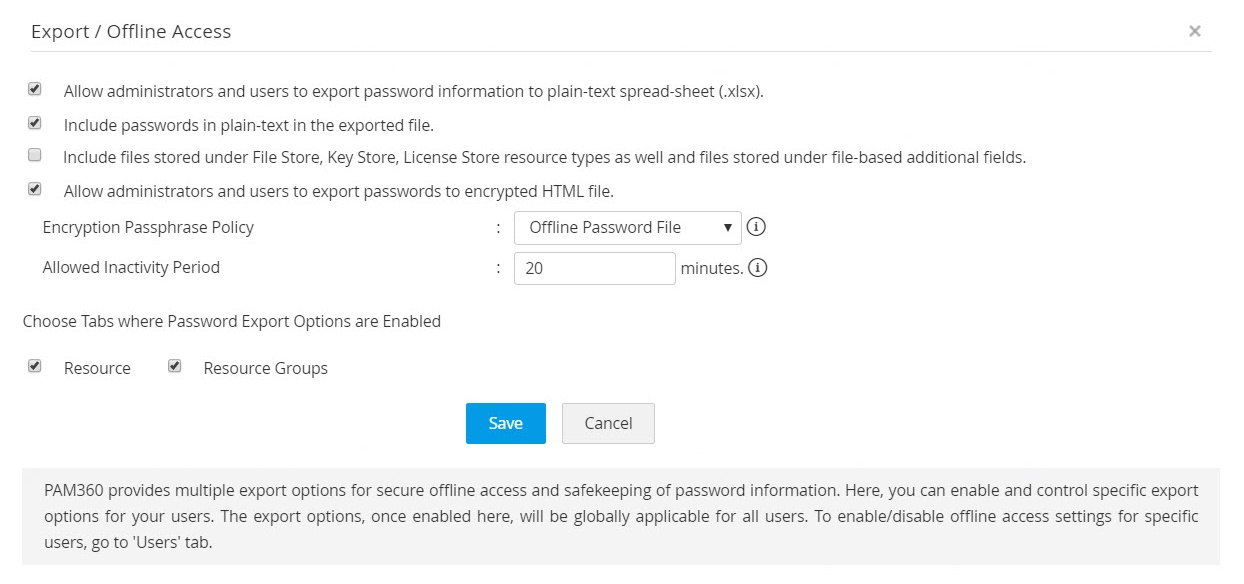This screenshot has height=584, width=1244.
Task: Click the arrow on Offline Password File dropdown
Action: [x=728, y=228]
